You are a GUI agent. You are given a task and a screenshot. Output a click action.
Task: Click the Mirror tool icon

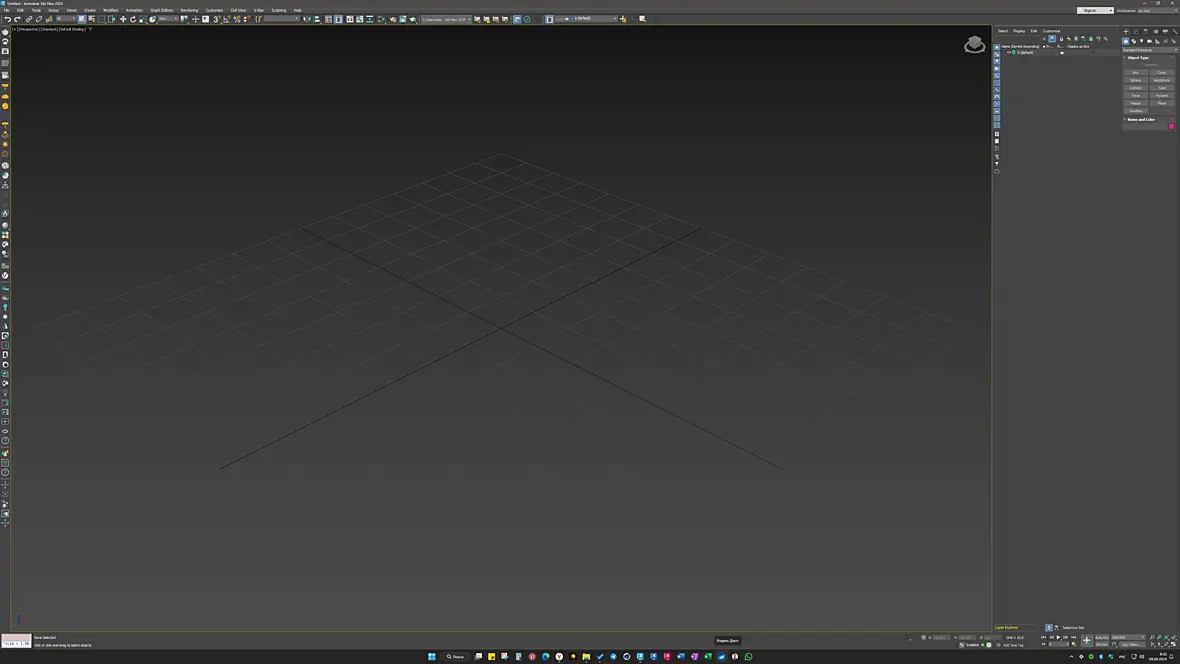(x=306, y=19)
